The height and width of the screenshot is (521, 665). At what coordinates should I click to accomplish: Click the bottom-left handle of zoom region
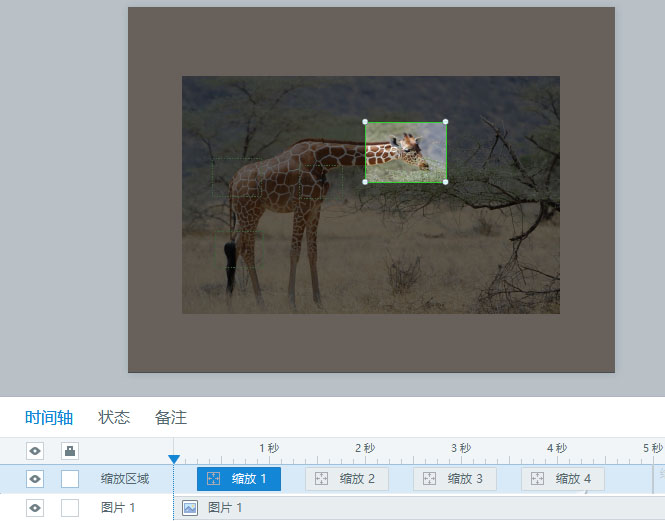(x=365, y=182)
